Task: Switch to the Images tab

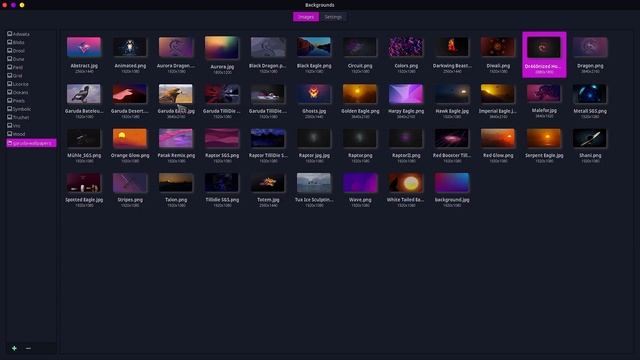Action: pyautogui.click(x=306, y=17)
